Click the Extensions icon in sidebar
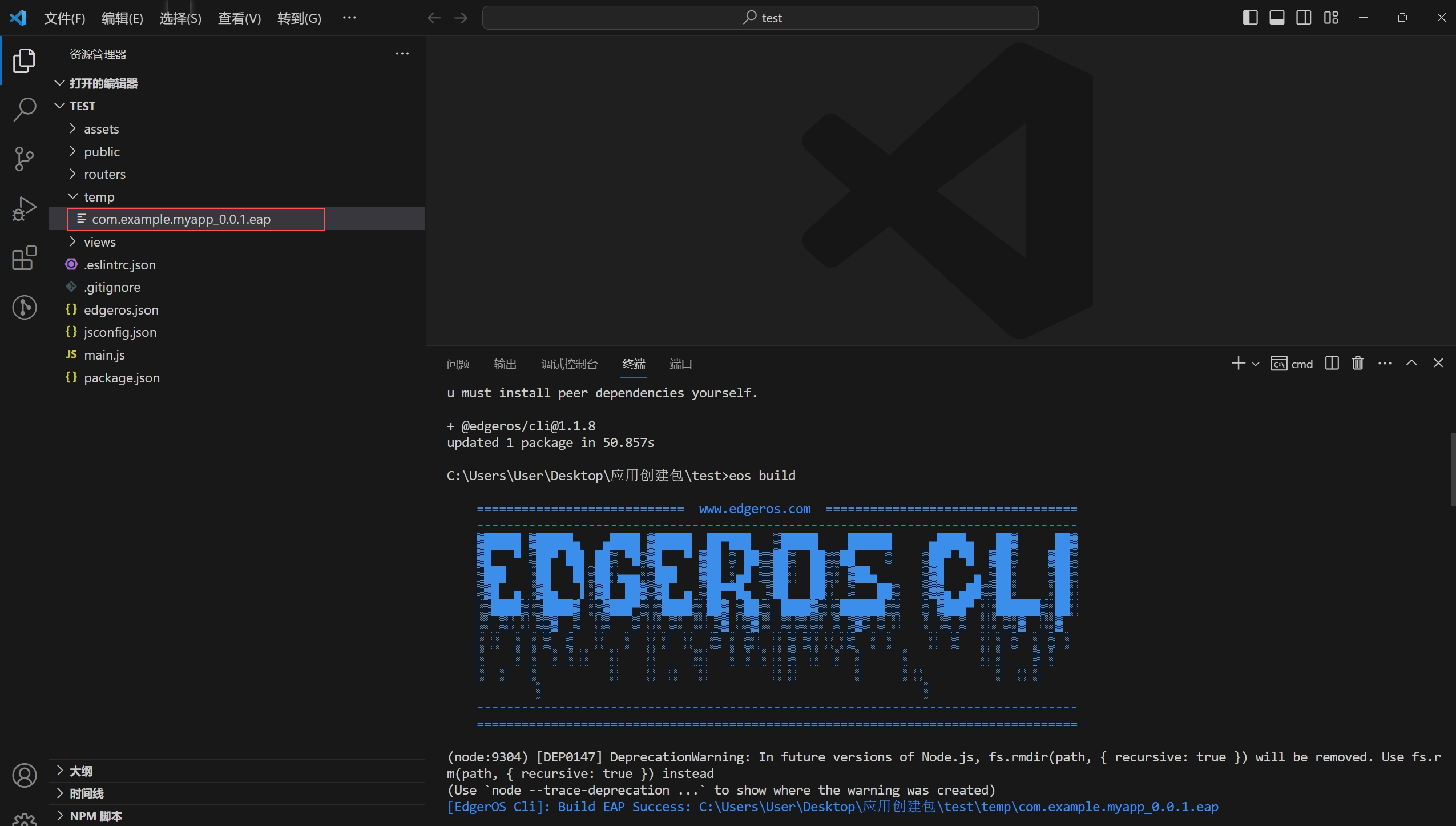Screen dimensions: 1456x826 point(24,258)
